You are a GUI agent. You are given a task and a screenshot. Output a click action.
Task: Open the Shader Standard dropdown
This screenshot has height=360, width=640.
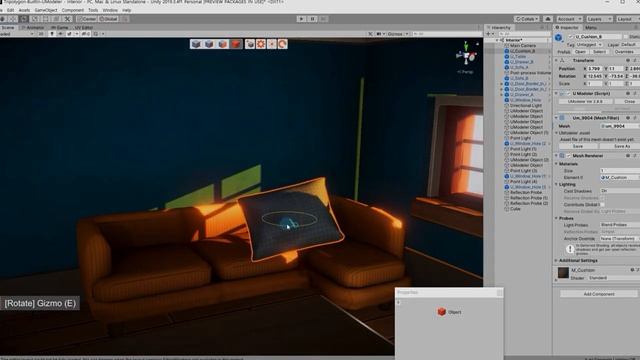(614, 278)
